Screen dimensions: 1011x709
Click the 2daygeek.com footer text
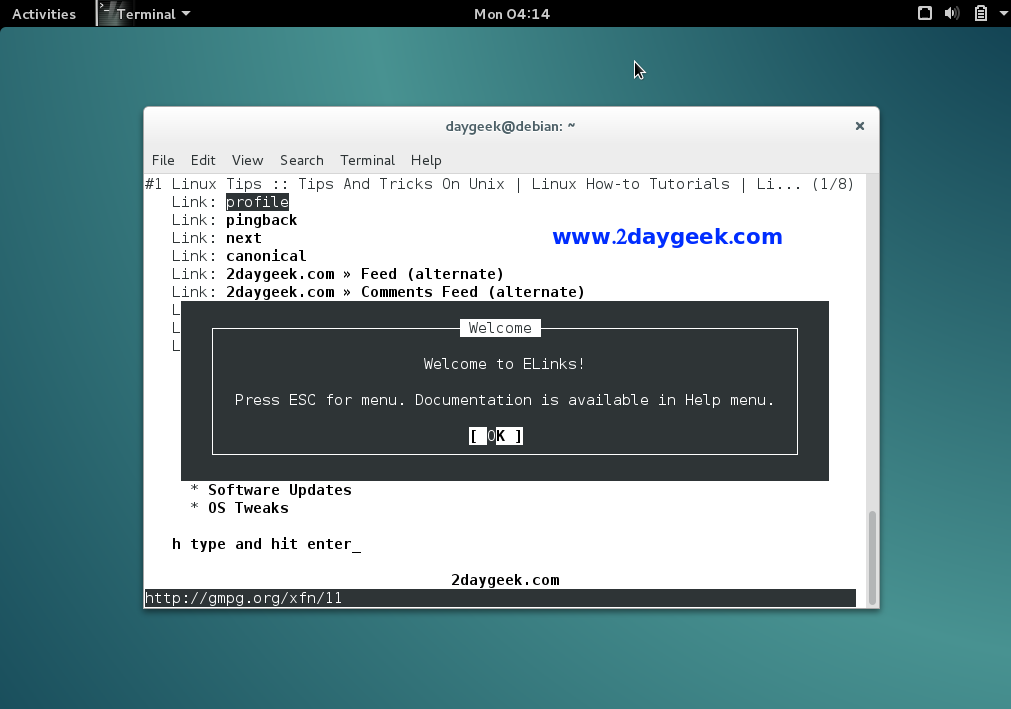point(505,580)
